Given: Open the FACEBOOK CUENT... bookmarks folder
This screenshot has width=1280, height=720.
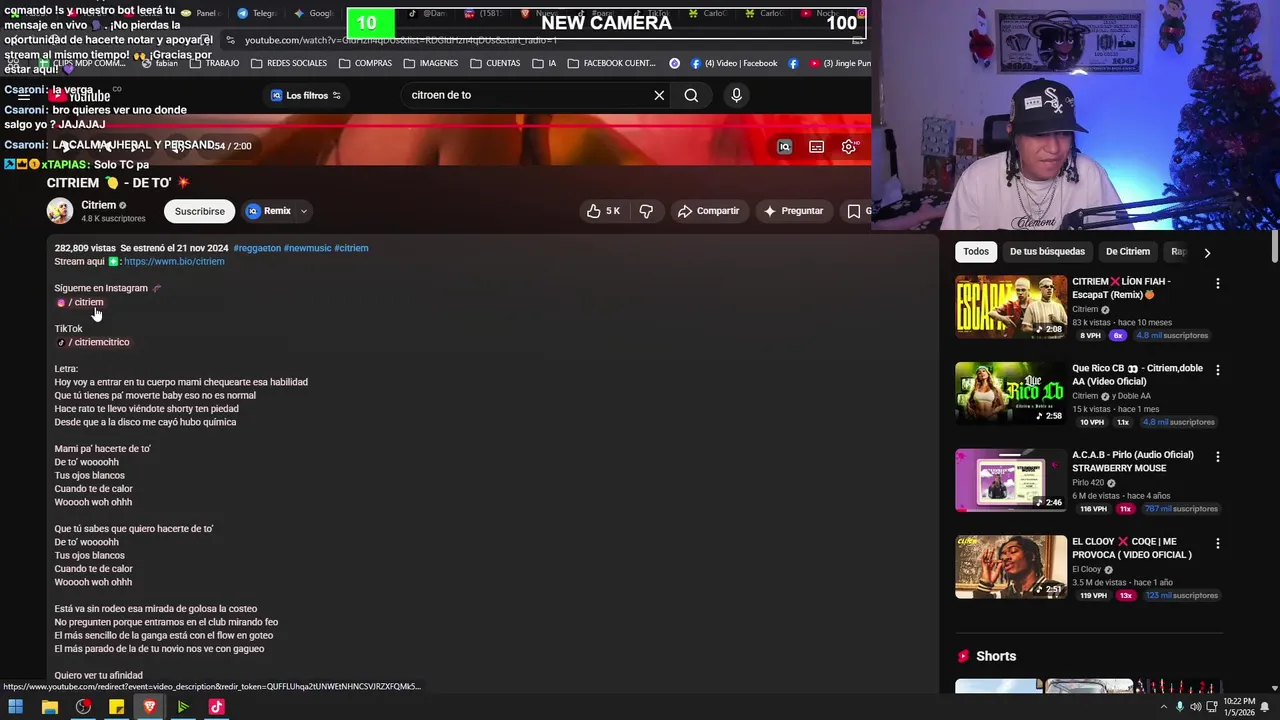Looking at the screenshot, I should (612, 63).
